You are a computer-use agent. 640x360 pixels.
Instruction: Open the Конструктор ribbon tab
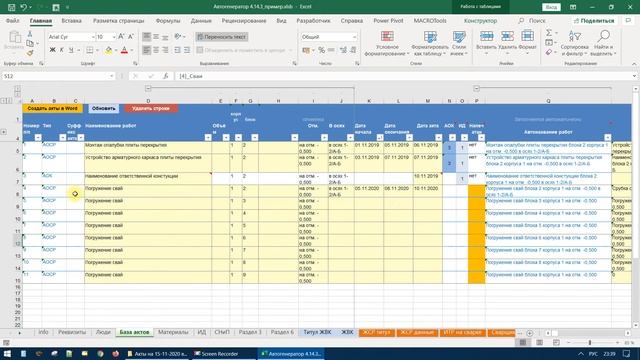click(x=480, y=20)
